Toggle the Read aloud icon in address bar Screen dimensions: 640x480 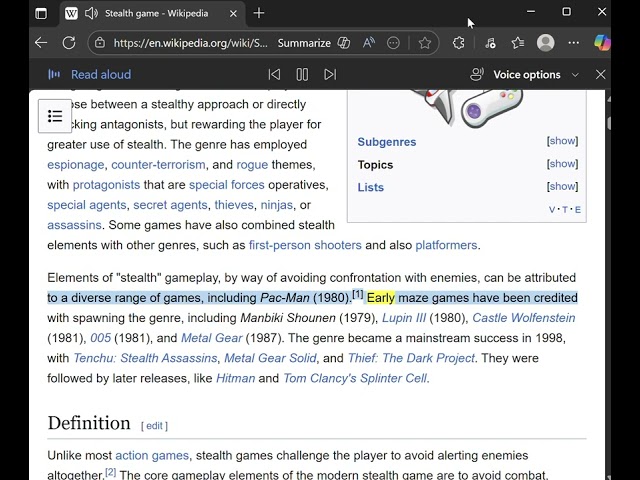point(369,43)
